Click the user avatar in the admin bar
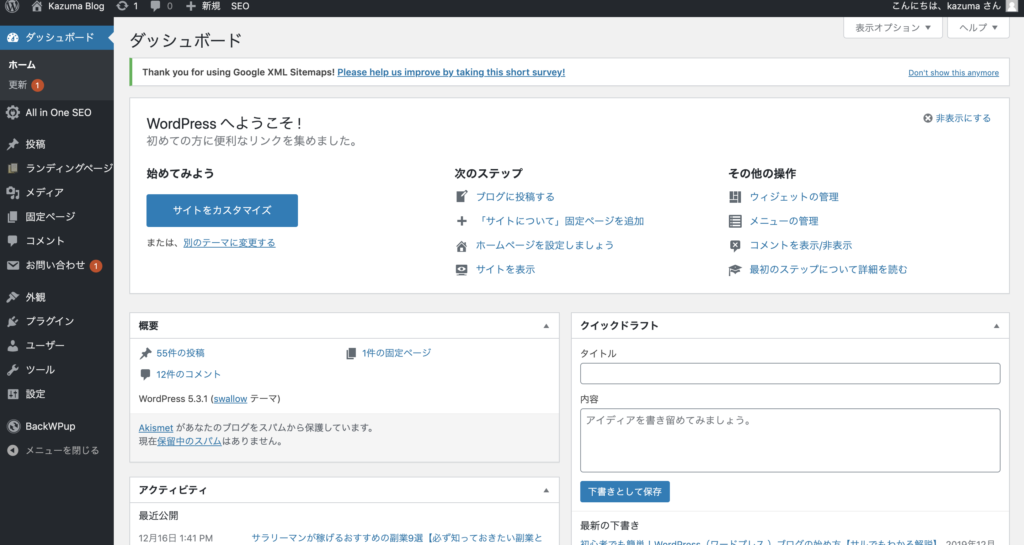This screenshot has width=1024, height=545. [x=1012, y=7]
